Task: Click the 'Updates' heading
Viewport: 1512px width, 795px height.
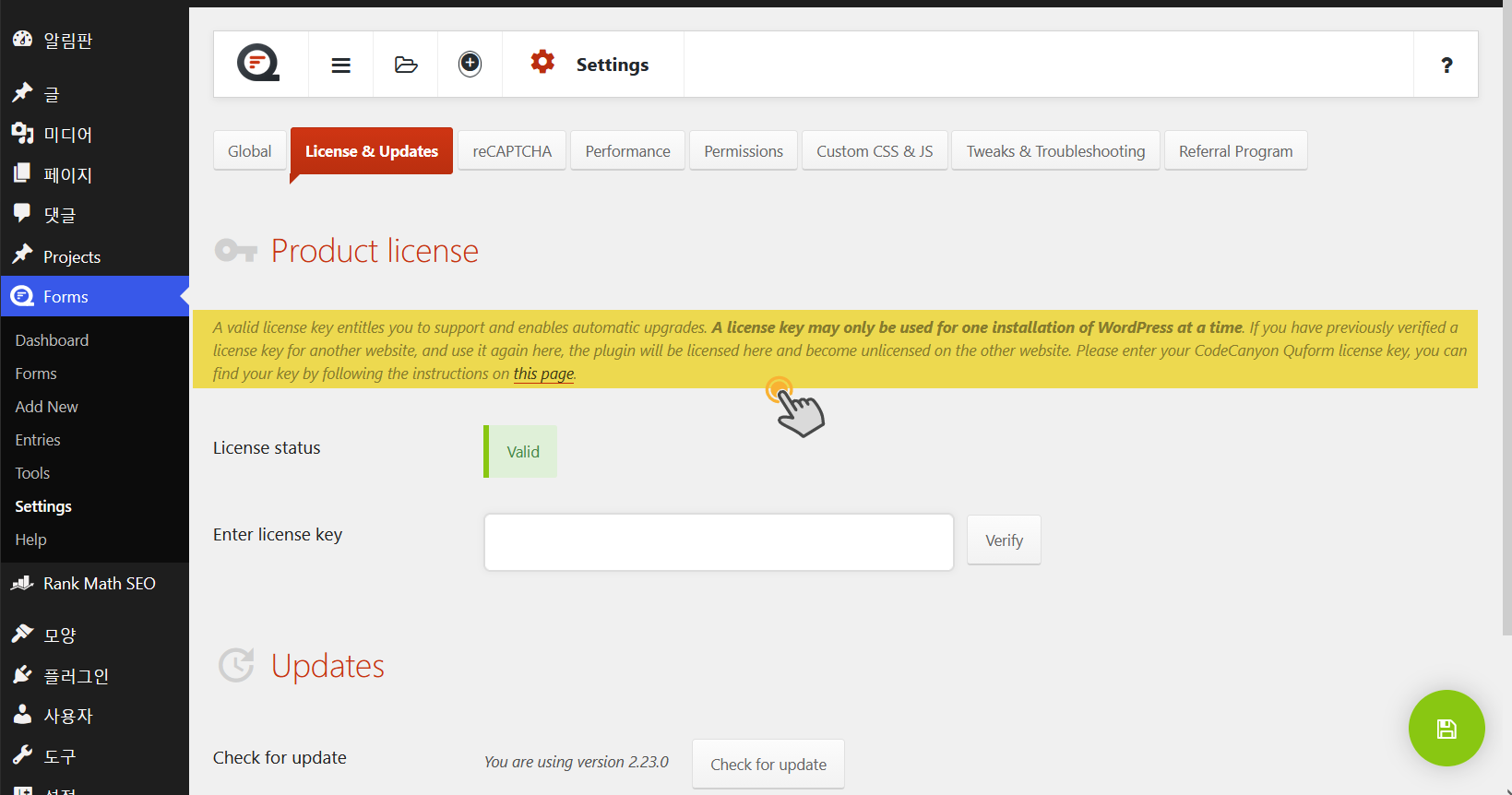Action: 327,666
